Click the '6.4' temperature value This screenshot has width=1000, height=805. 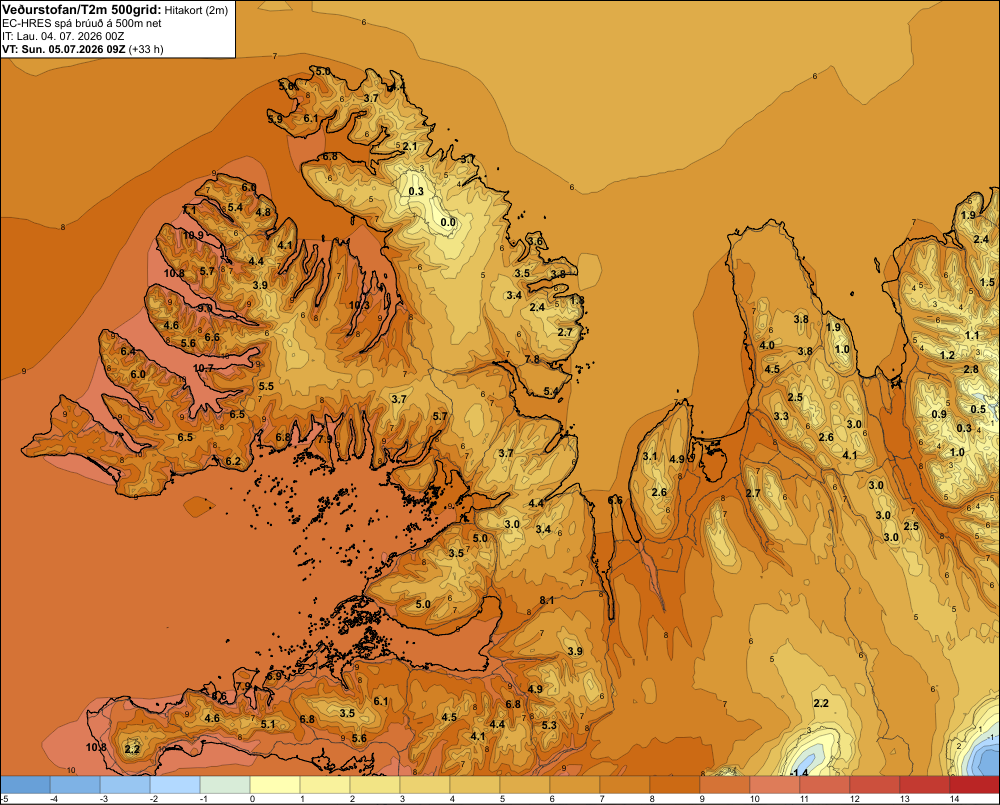(x=128, y=351)
